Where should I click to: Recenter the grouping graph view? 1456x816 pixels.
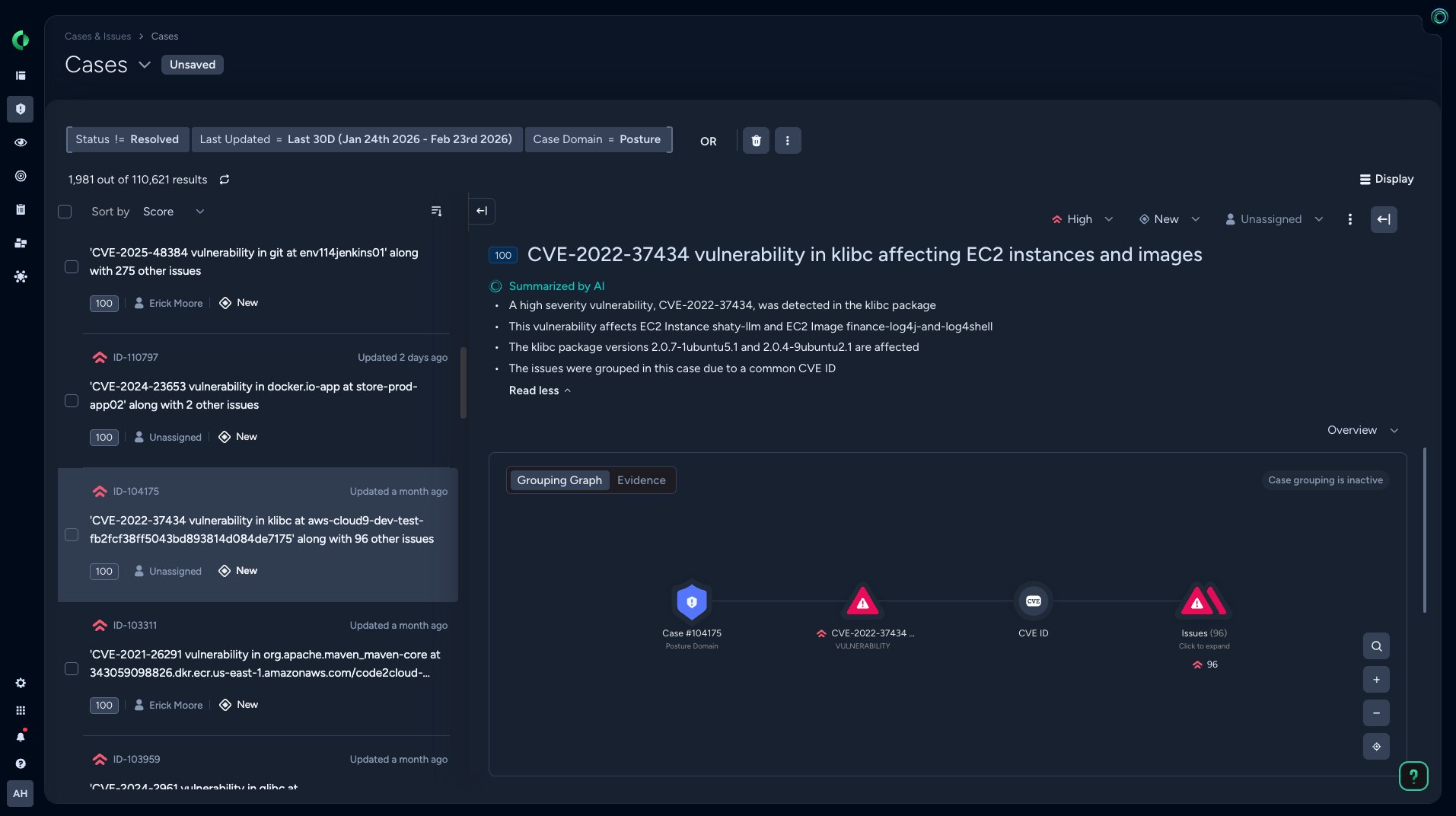[x=1376, y=747]
